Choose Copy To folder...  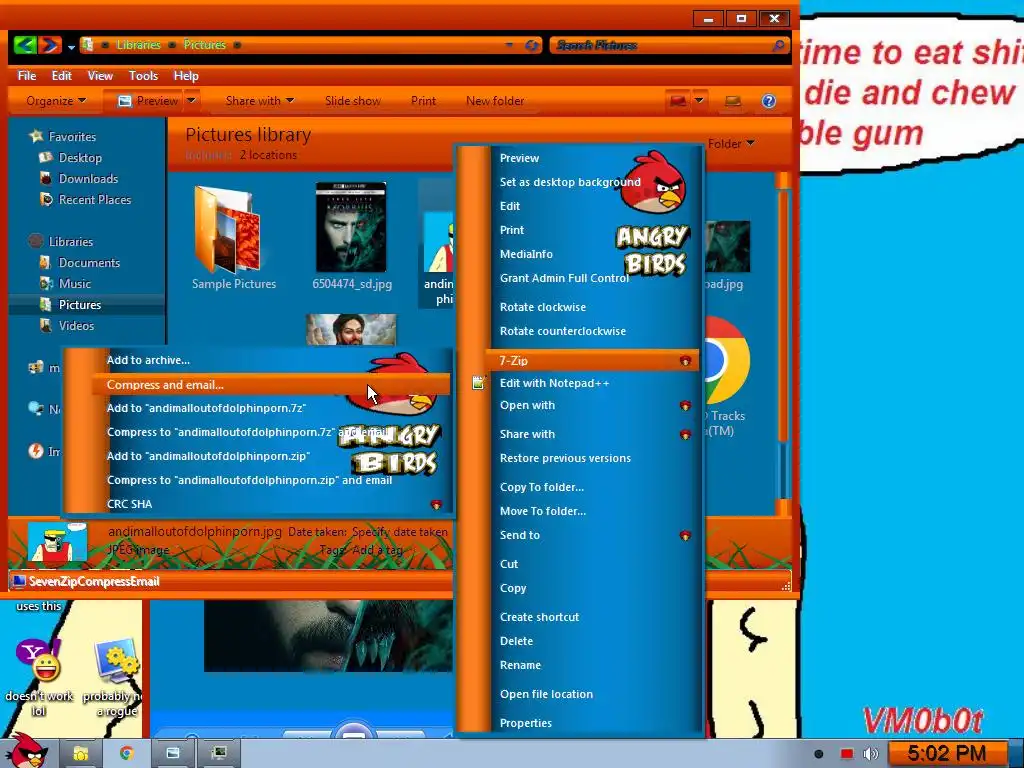click(541, 487)
